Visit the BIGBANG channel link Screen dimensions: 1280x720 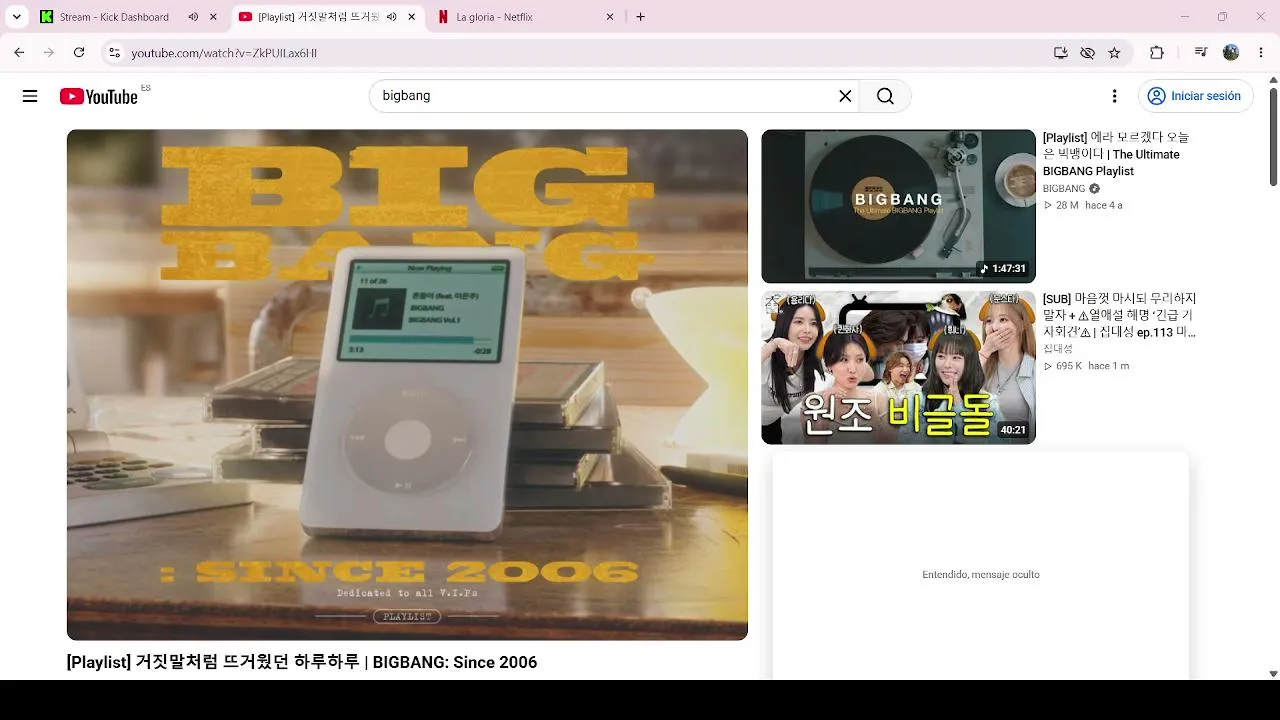coord(1064,189)
